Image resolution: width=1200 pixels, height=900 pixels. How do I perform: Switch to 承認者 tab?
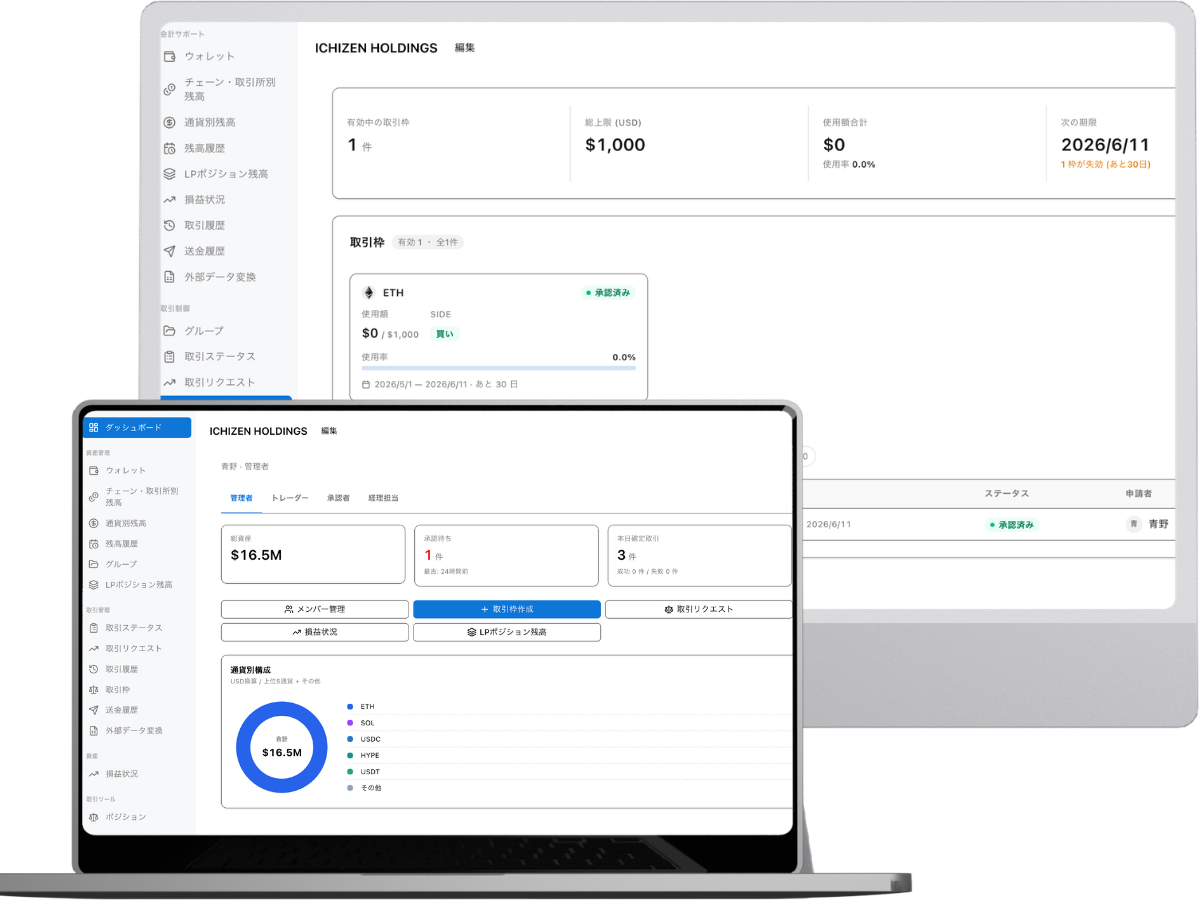pyautogui.click(x=338, y=497)
